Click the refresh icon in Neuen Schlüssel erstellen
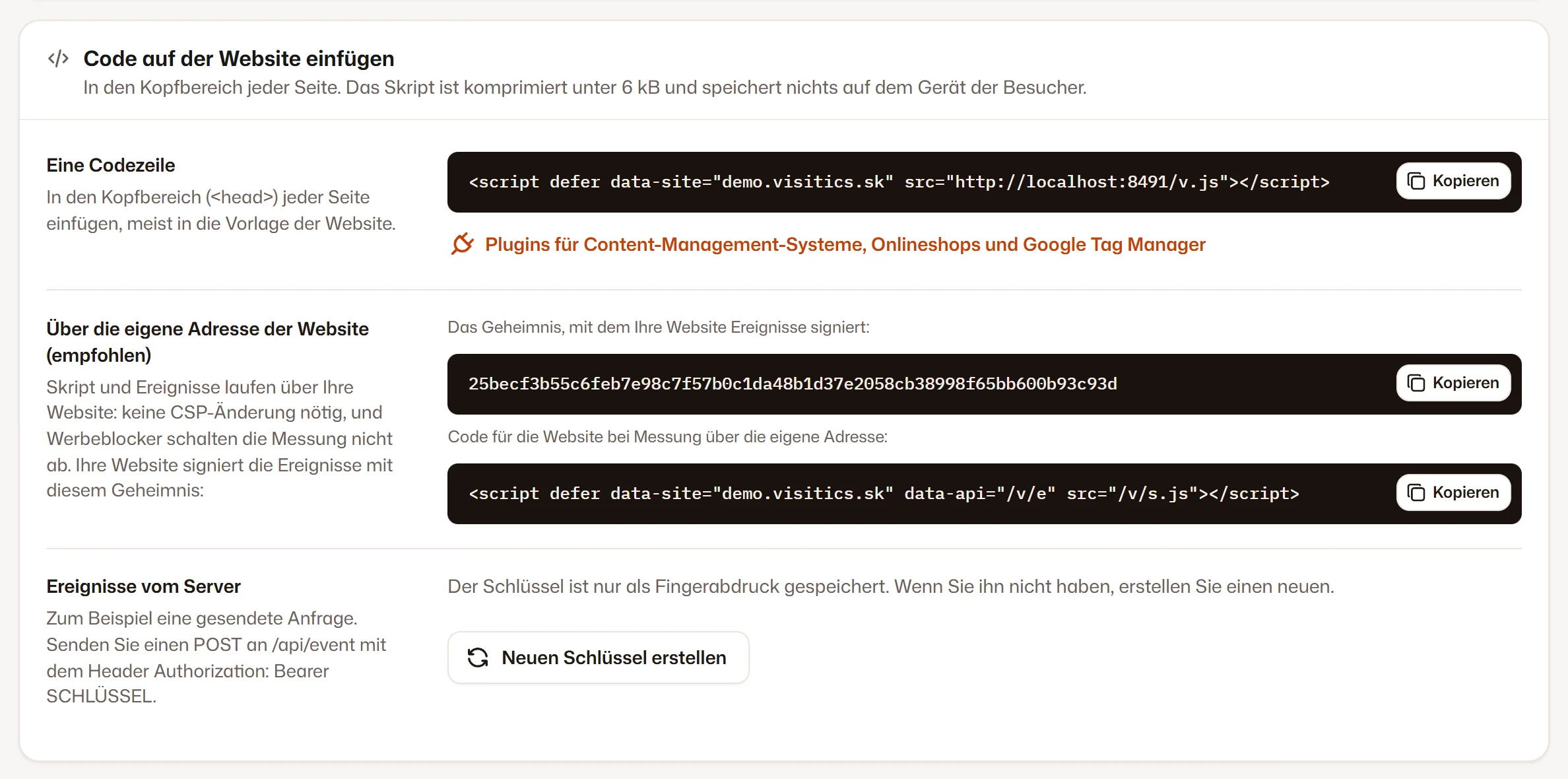 478,658
